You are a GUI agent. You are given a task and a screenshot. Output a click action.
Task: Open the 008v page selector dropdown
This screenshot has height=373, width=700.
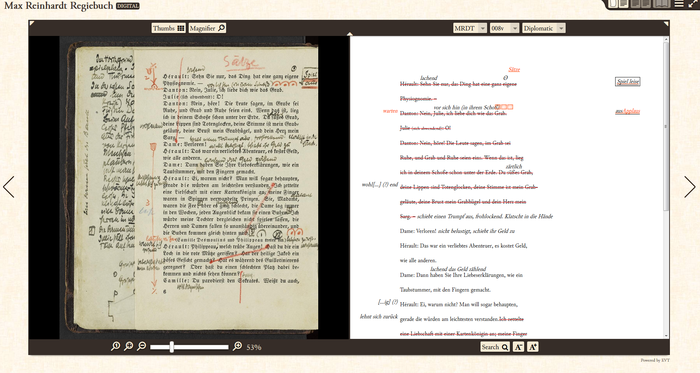pos(504,28)
